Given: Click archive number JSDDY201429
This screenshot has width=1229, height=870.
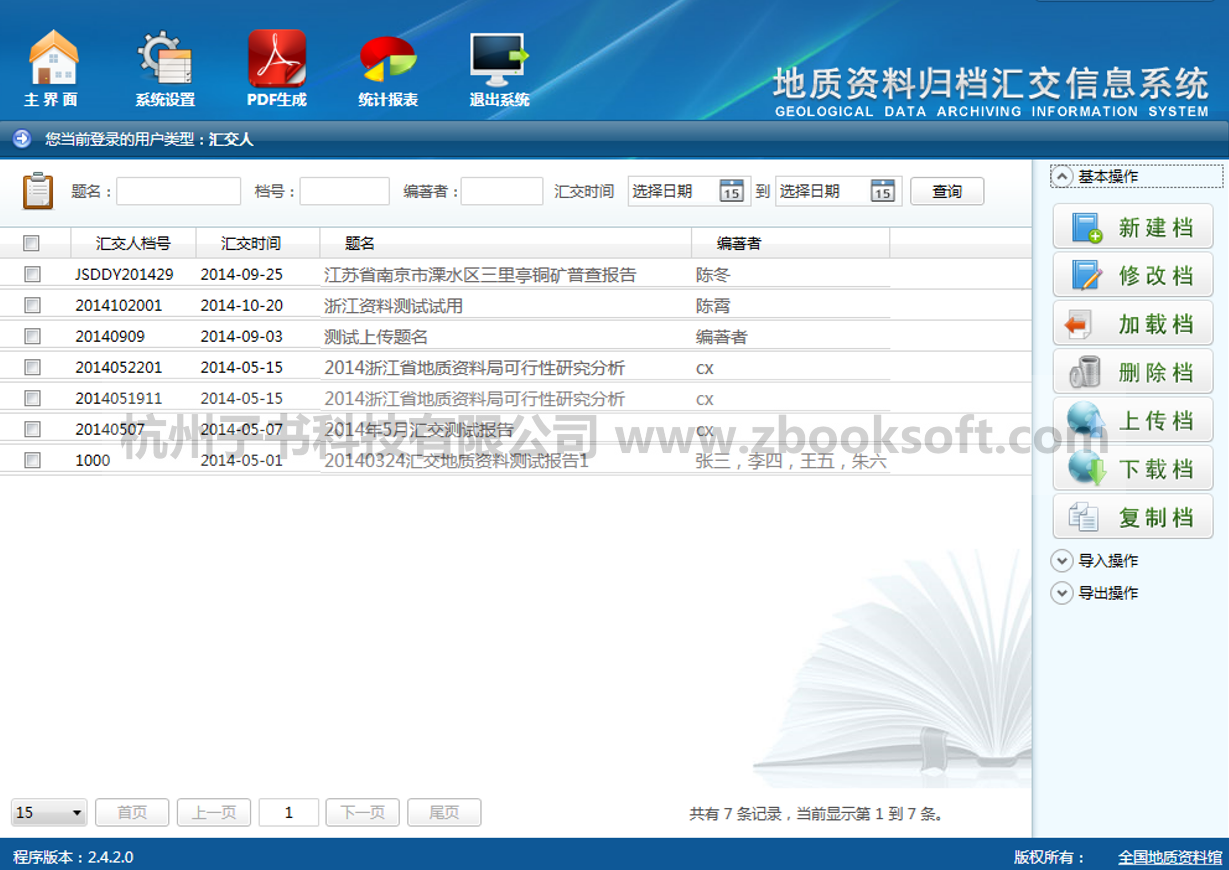Looking at the screenshot, I should click(124, 274).
